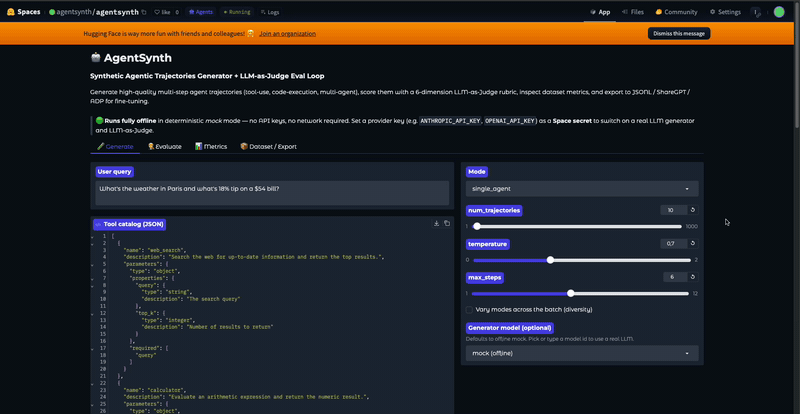Screen dimensions: 800x414
Task: Go to the Community tab
Action: coord(676,12)
